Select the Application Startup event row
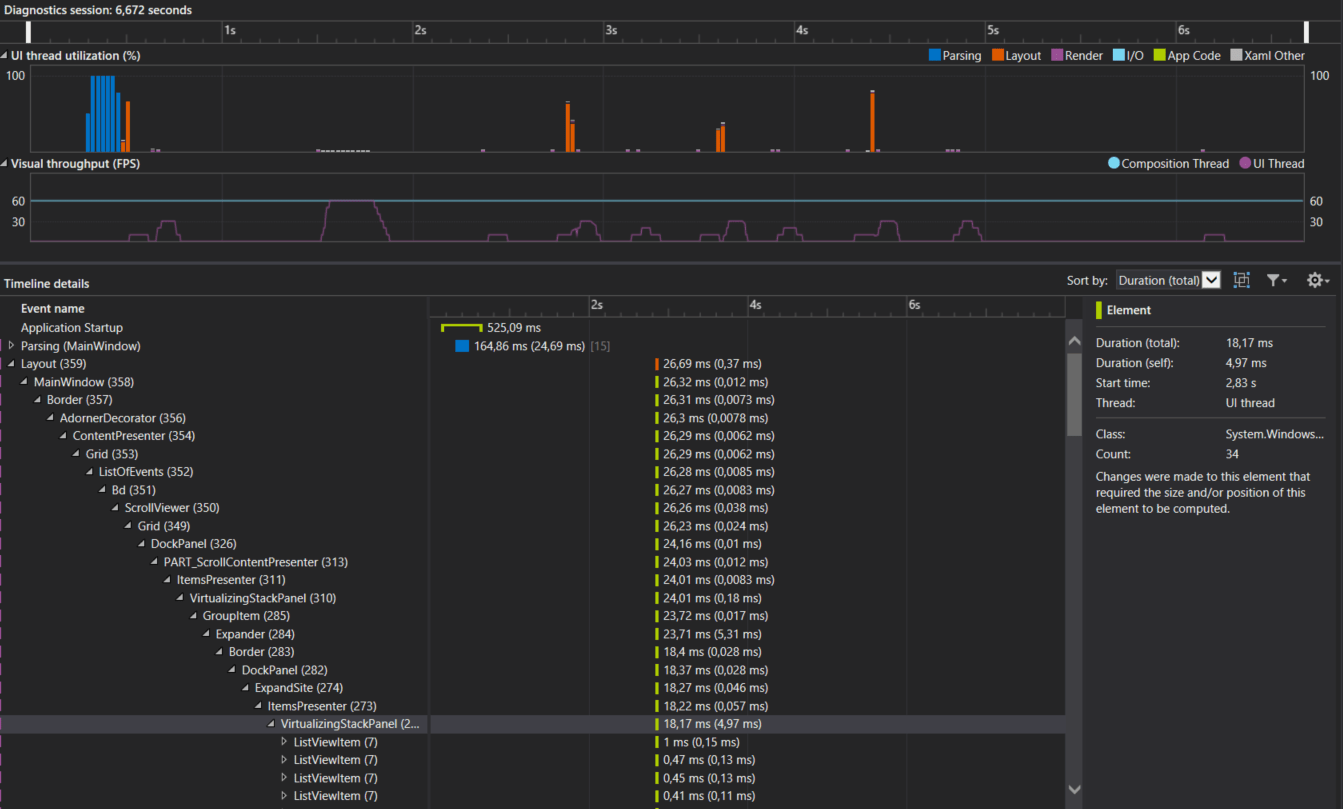 click(x=71, y=327)
